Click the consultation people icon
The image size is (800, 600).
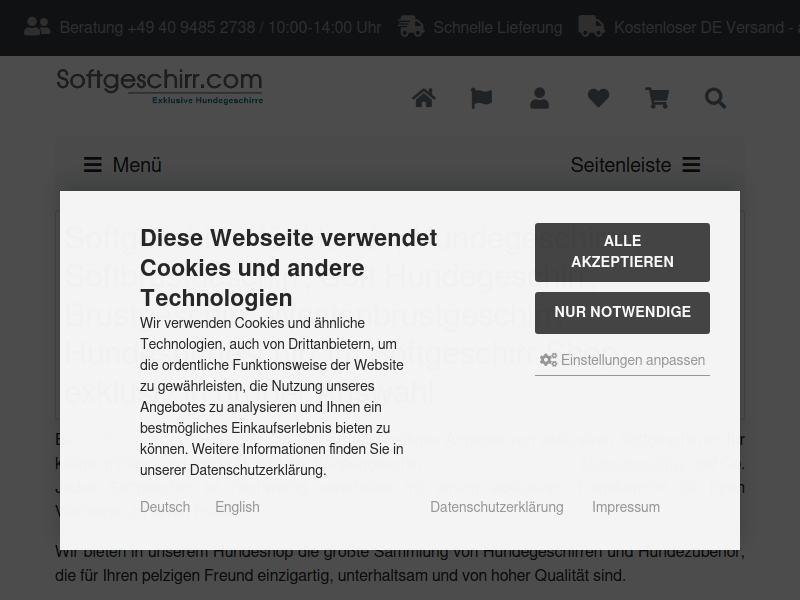[37, 27]
